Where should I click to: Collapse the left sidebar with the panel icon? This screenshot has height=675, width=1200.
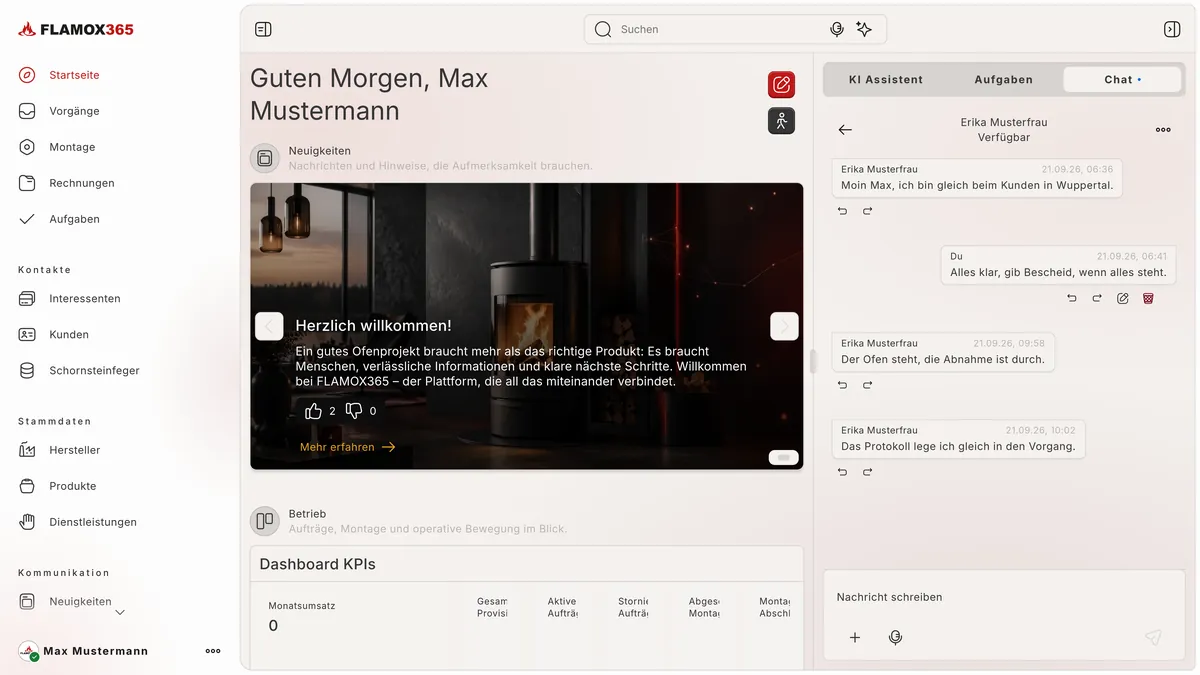click(263, 29)
